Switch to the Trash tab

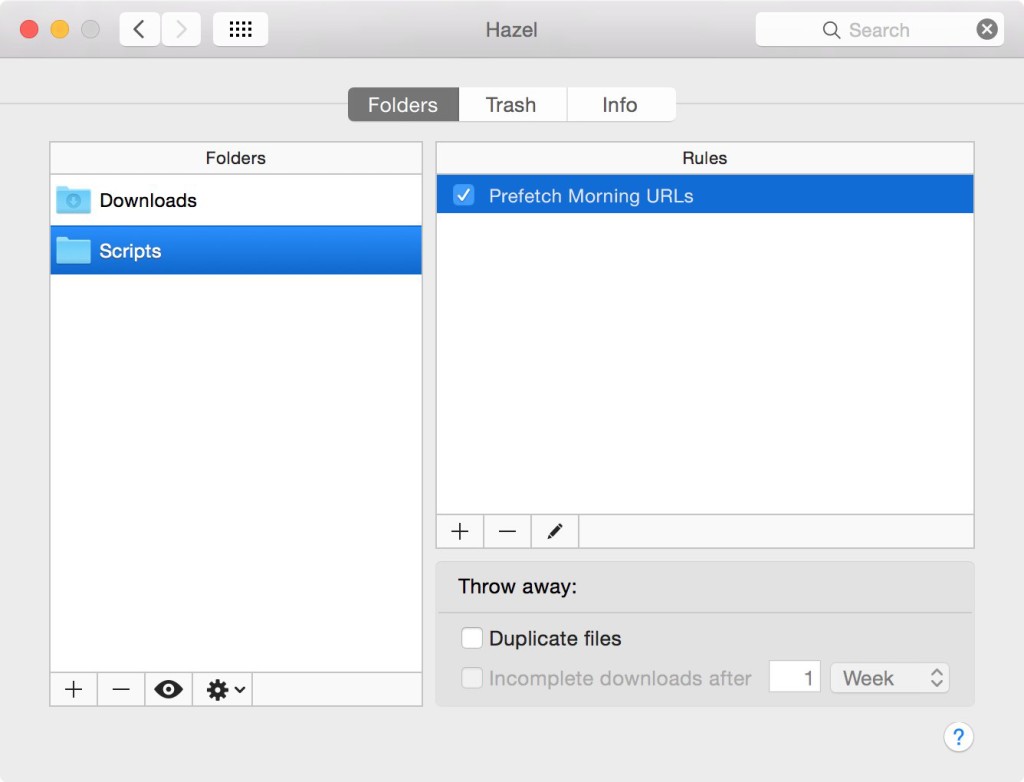(511, 105)
